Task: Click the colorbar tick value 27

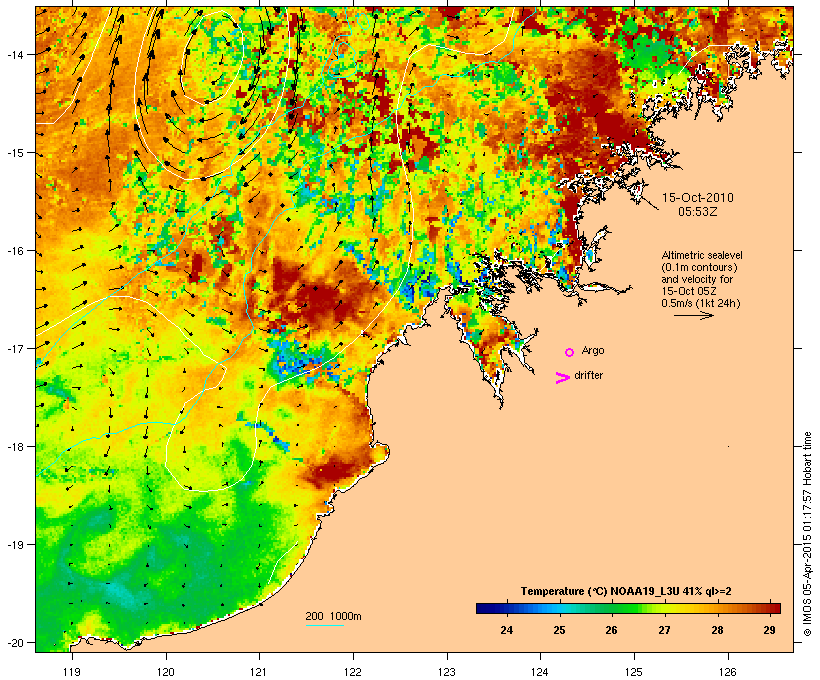Action: (x=664, y=630)
